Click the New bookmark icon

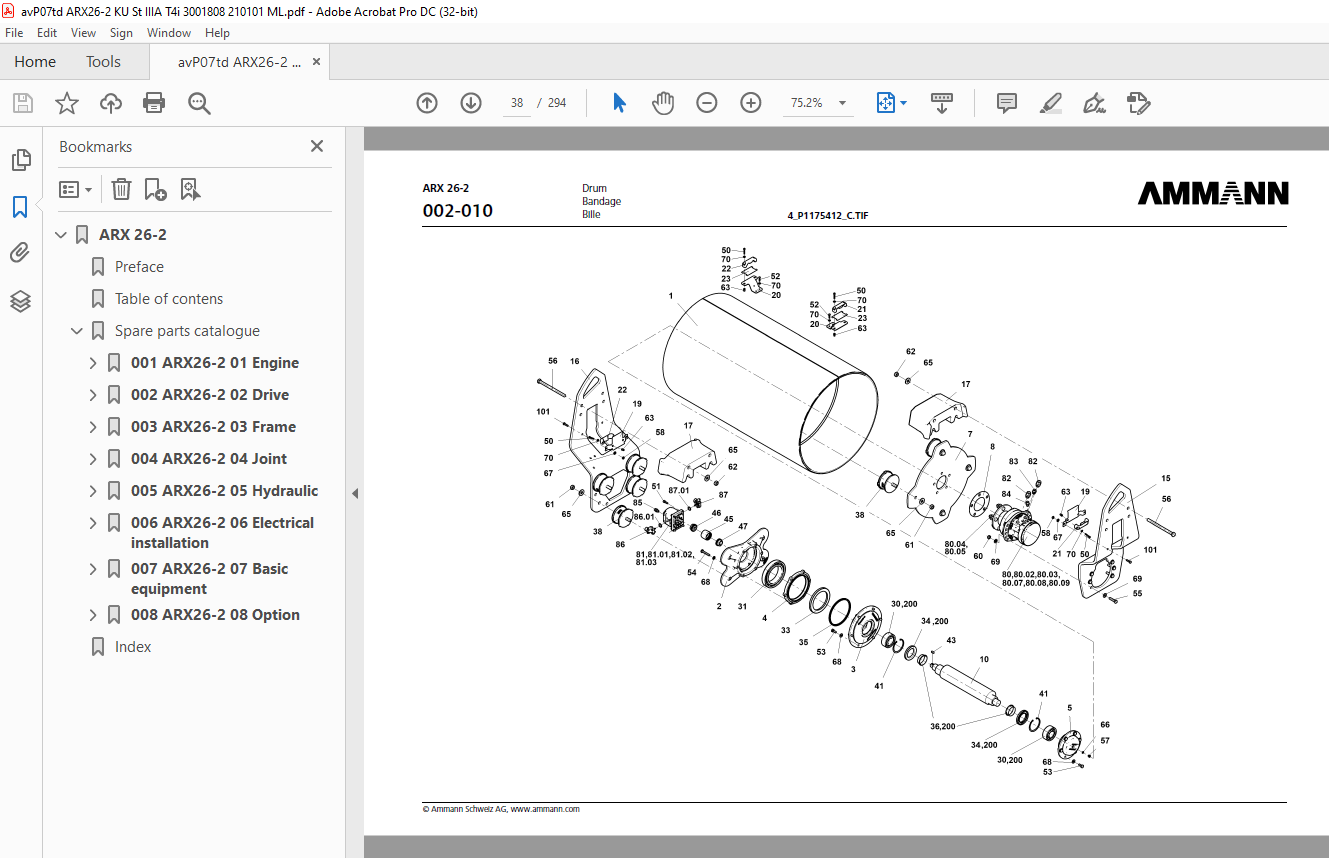(155, 189)
